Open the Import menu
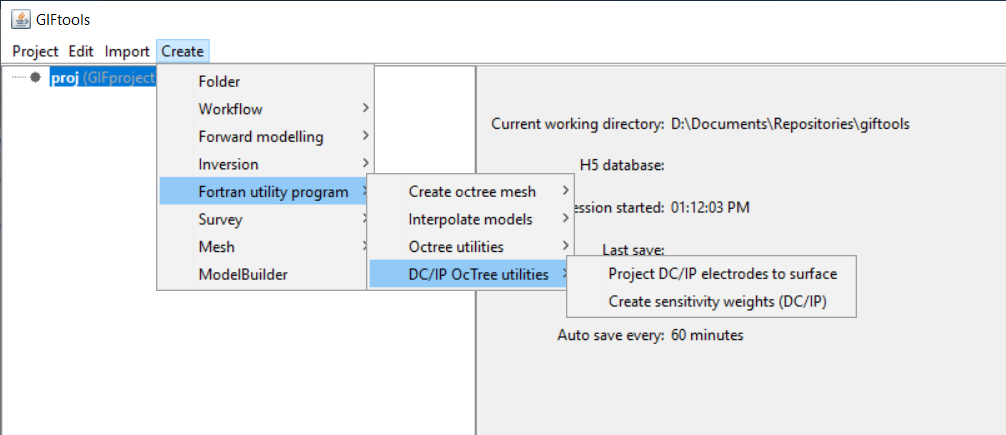1006x435 pixels. 127,51
